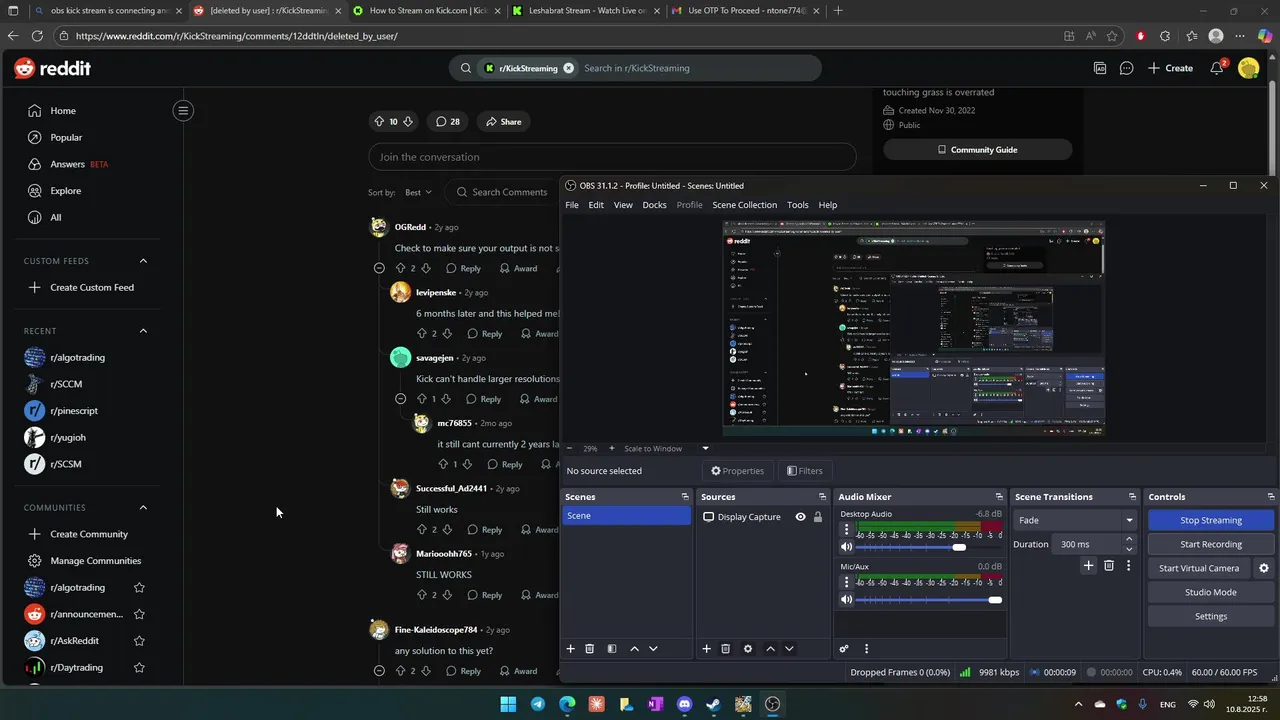Collapse Reddit left sidebar hamburger button
The image size is (1280, 720).
pyautogui.click(x=183, y=111)
